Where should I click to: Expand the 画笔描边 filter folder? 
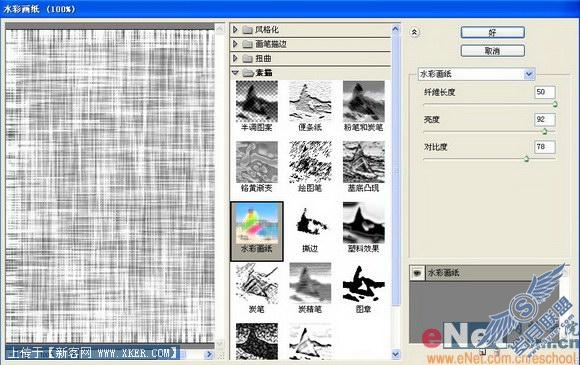[235, 44]
